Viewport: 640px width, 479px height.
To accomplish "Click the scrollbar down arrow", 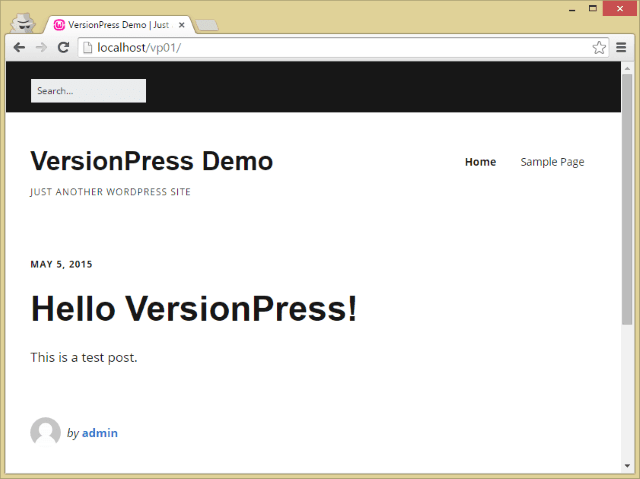I will [x=627, y=466].
